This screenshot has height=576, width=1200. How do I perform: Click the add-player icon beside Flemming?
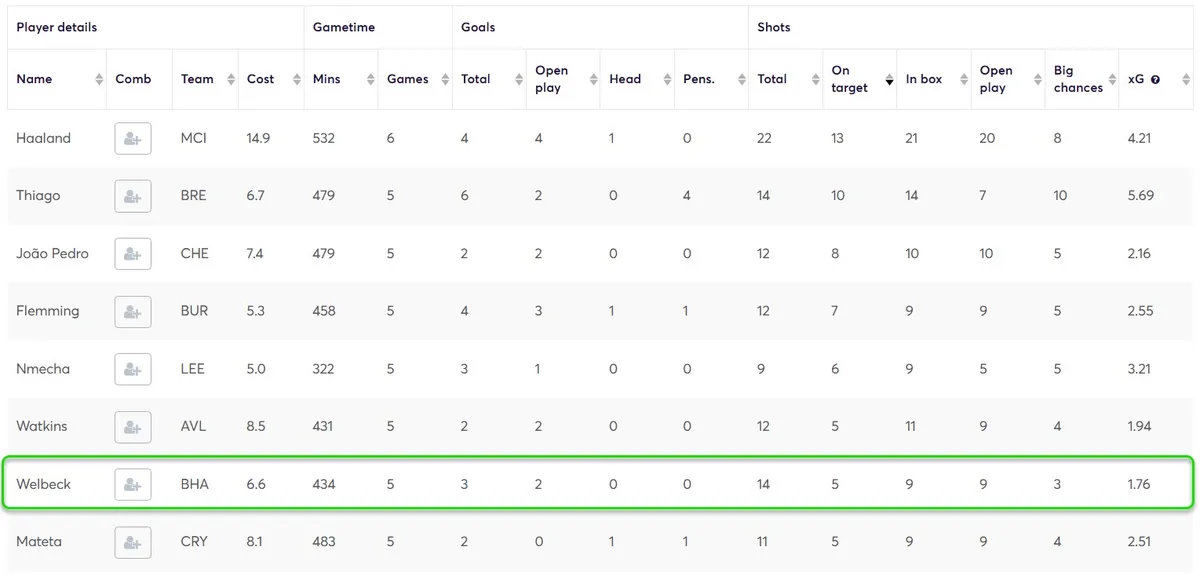133,311
